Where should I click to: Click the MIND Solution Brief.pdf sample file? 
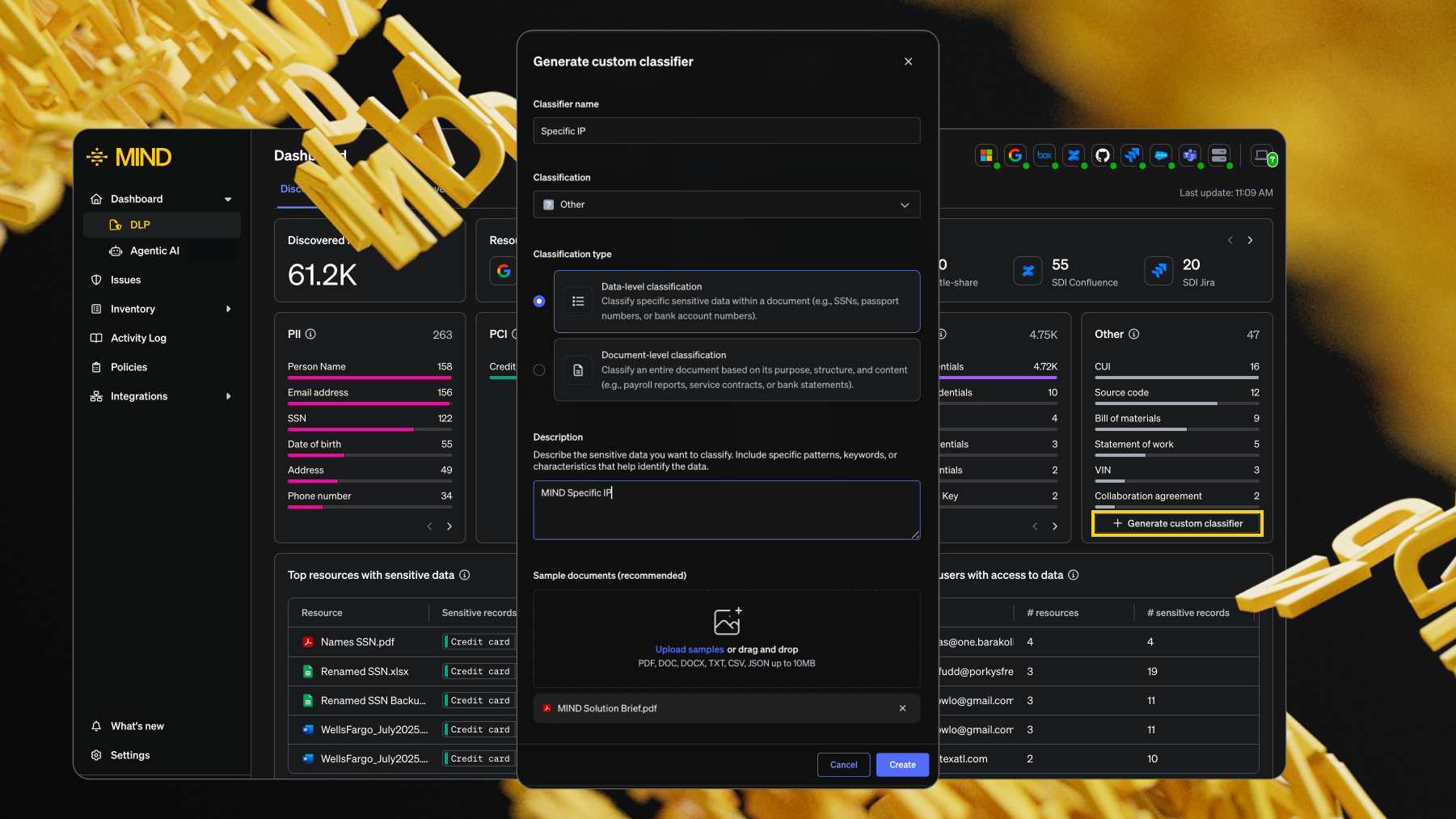727,708
